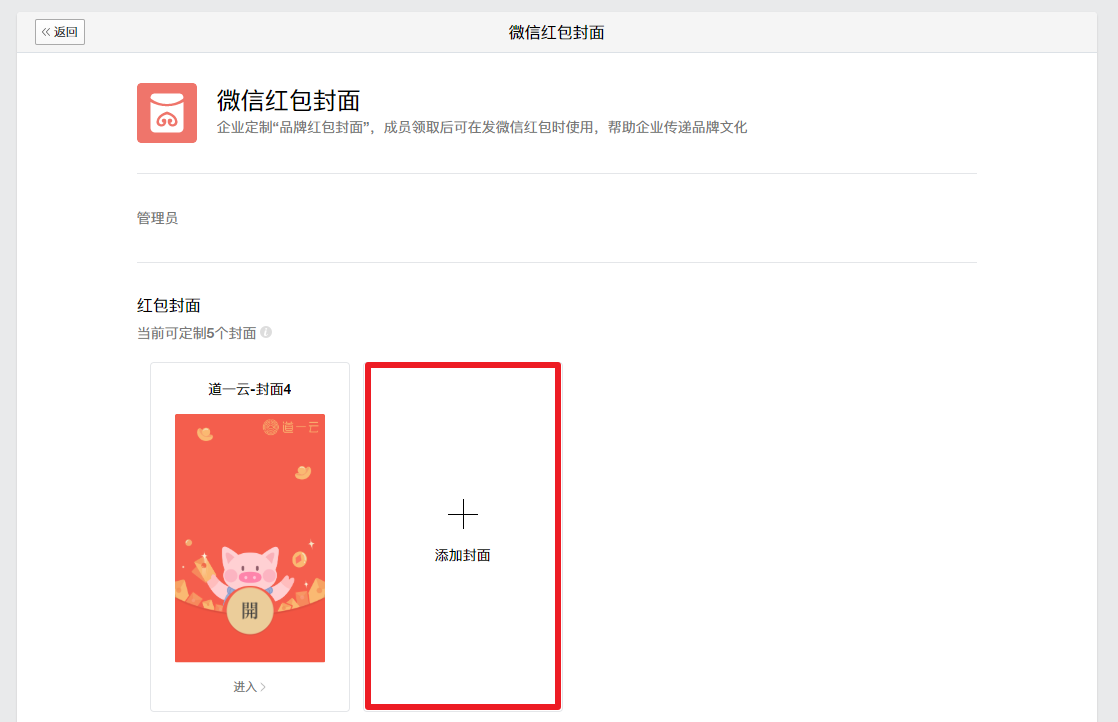Click the 返回 back button
Image resolution: width=1118 pixels, height=722 pixels.
[60, 32]
